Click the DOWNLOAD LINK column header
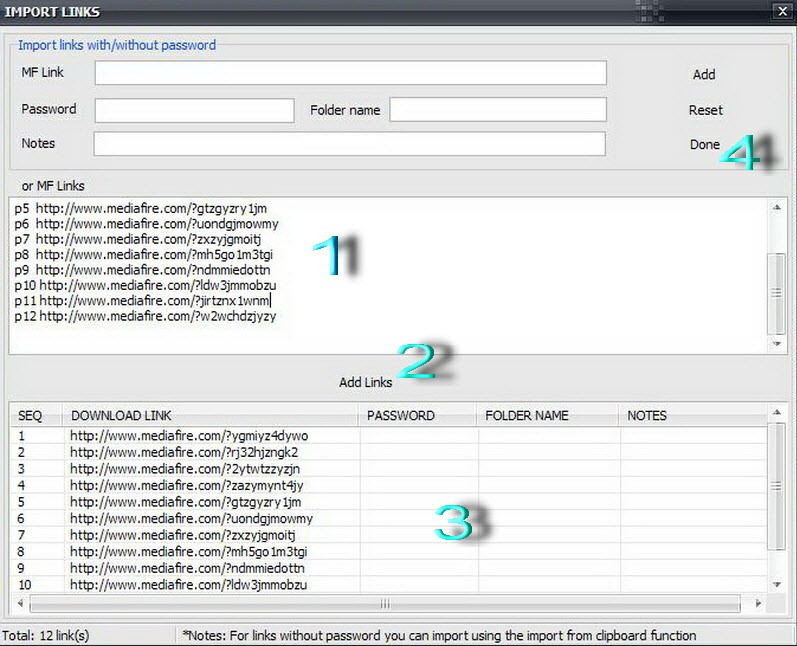Screen dimensions: 797x646 click(210, 416)
